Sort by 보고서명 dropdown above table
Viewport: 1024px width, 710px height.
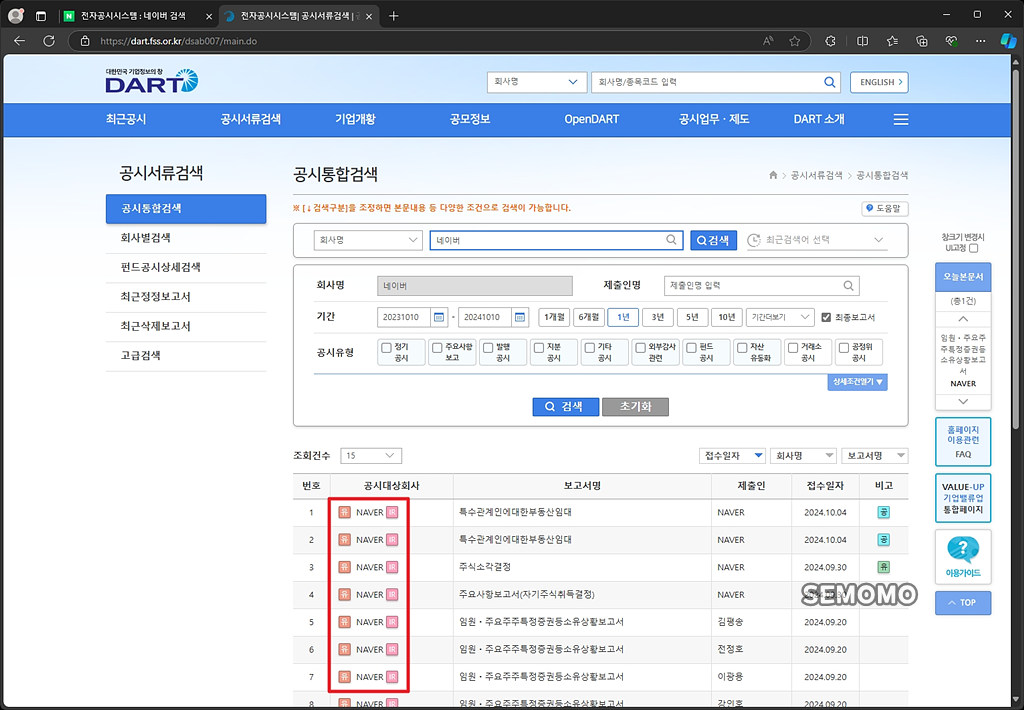[875, 456]
